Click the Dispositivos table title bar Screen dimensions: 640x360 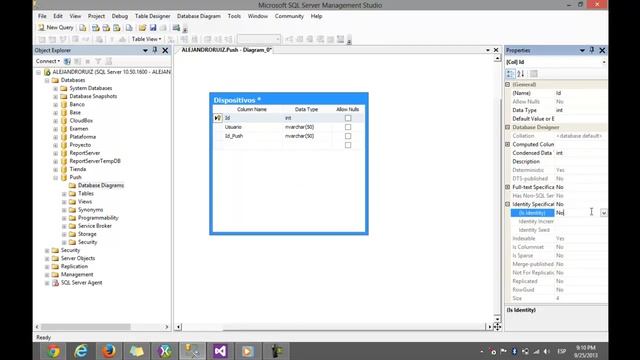point(289,100)
